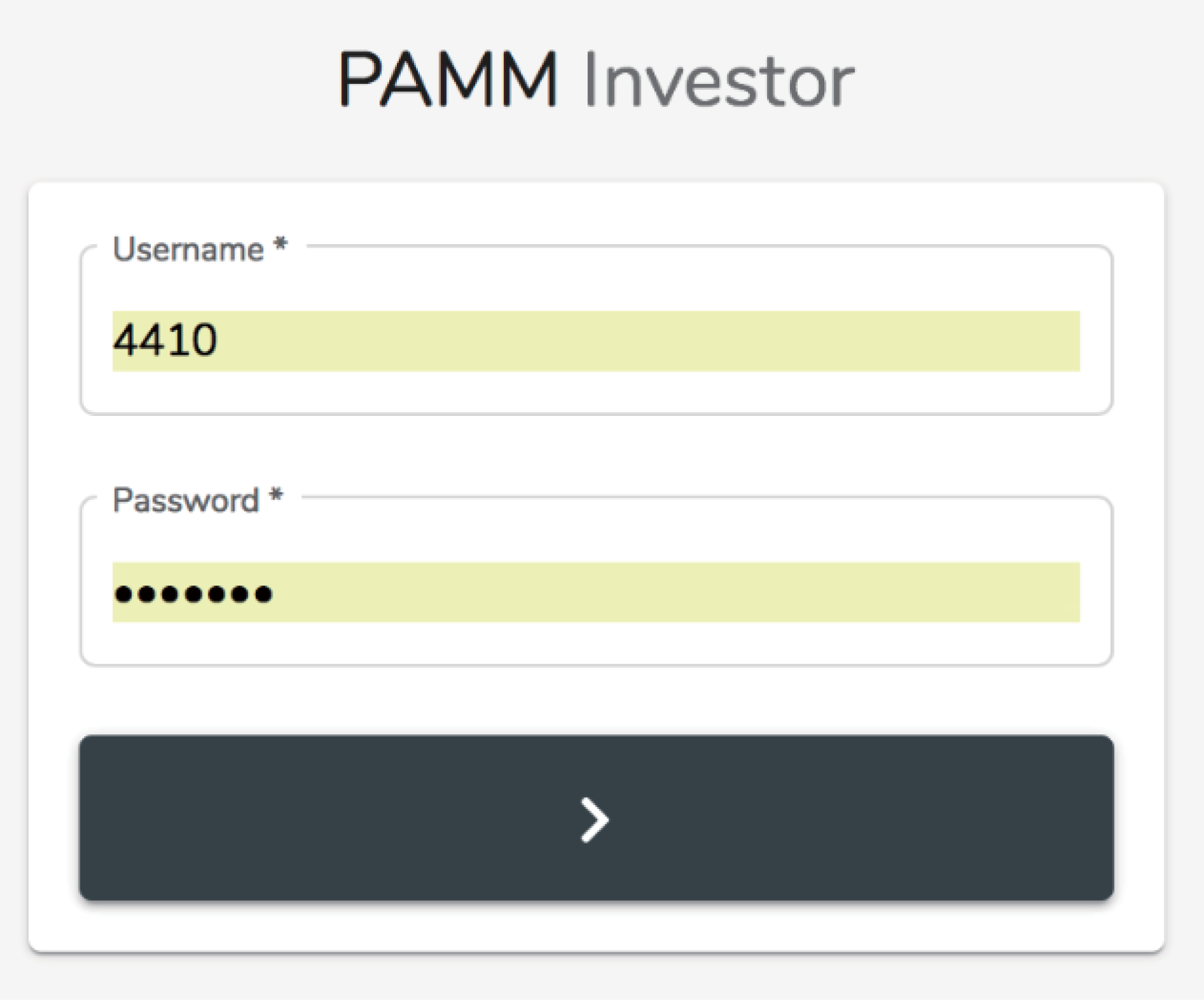Place cursor after the masked password dots

[275, 593]
